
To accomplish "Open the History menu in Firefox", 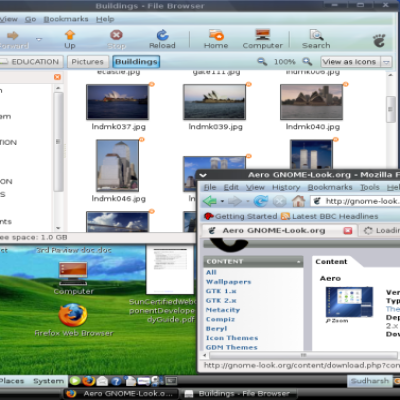I will click(x=286, y=187).
